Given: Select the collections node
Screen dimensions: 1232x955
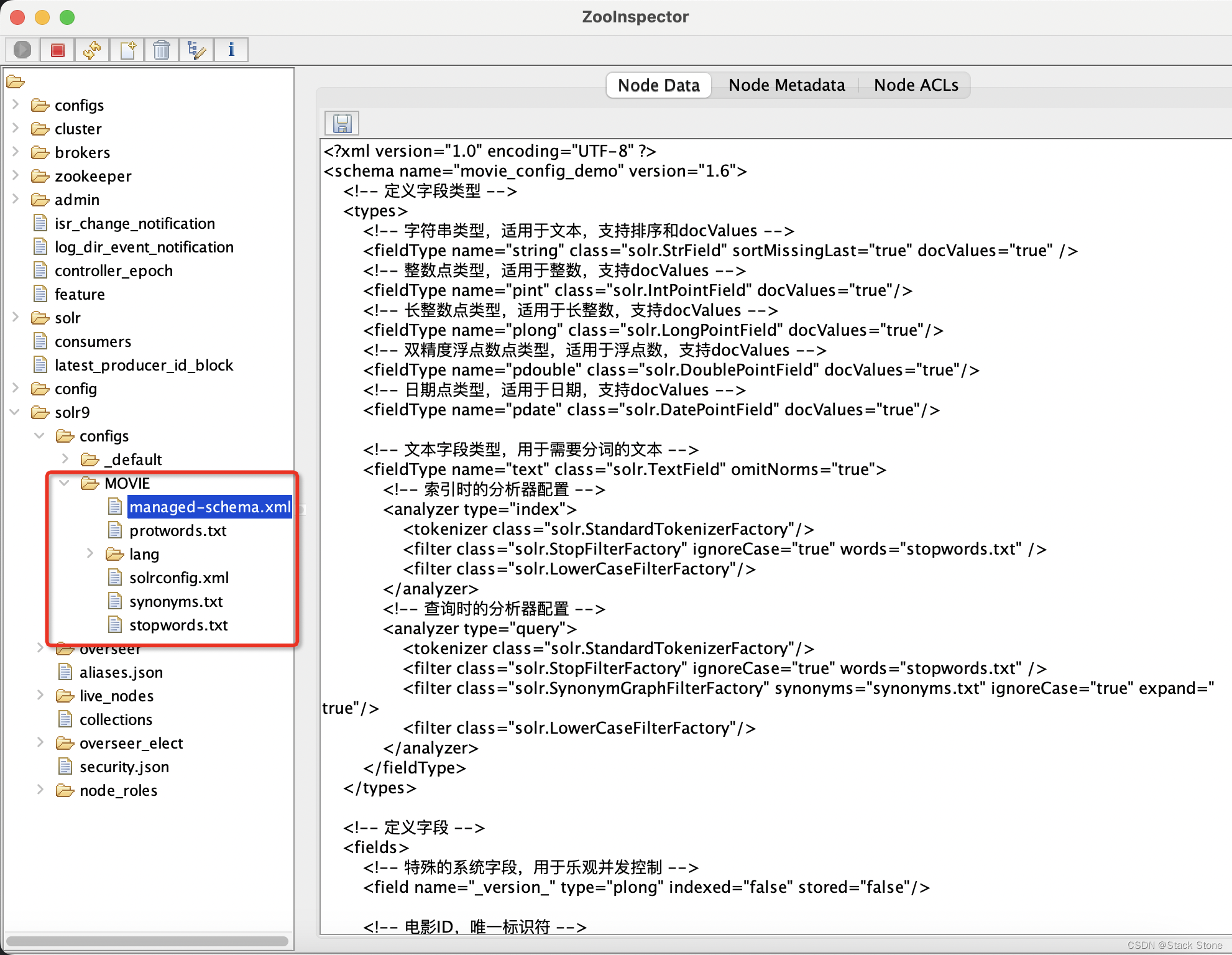Looking at the screenshot, I should point(116,719).
